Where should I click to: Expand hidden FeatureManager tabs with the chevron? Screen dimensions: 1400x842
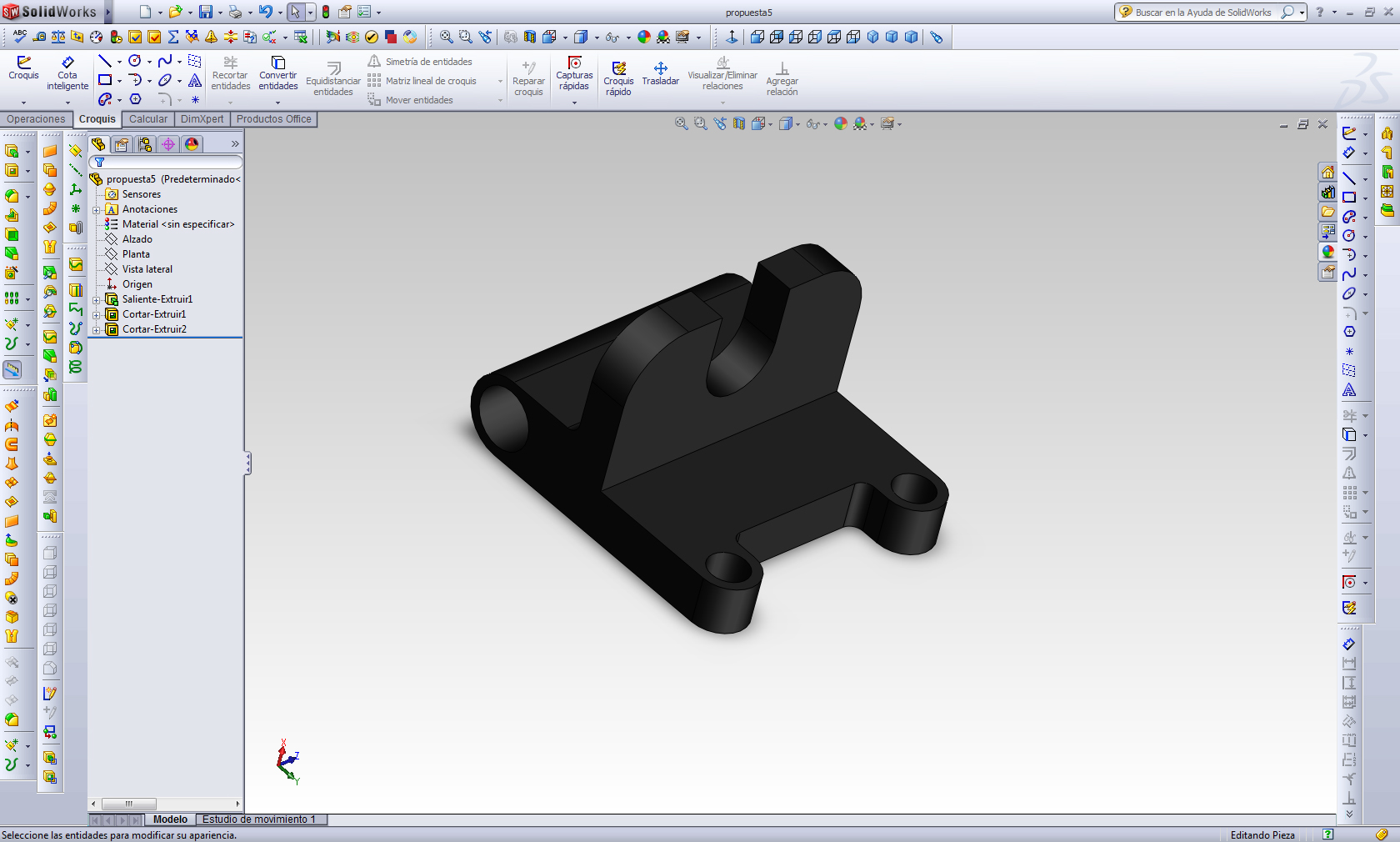coord(235,144)
